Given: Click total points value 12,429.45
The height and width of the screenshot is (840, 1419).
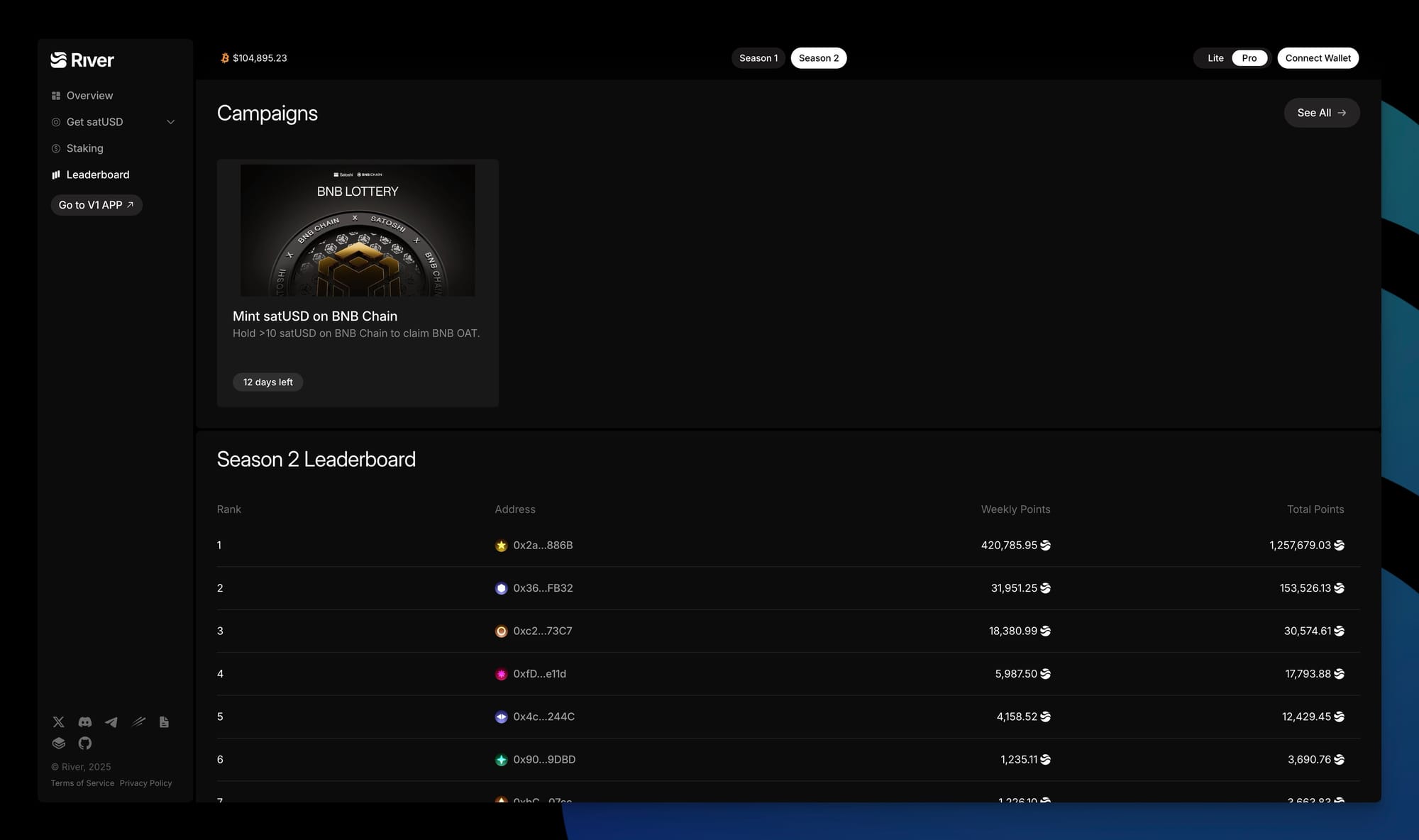Looking at the screenshot, I should [x=1307, y=717].
